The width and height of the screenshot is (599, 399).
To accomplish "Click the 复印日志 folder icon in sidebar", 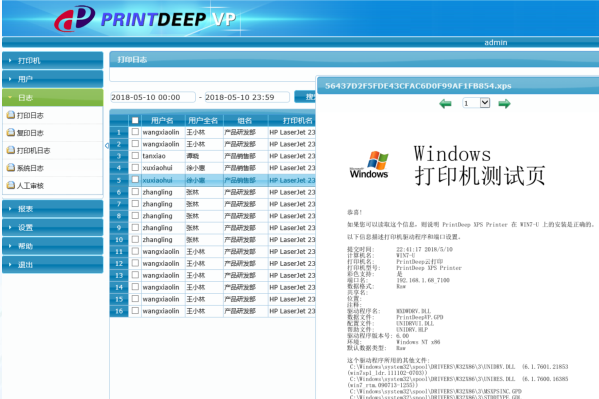I will point(11,132).
